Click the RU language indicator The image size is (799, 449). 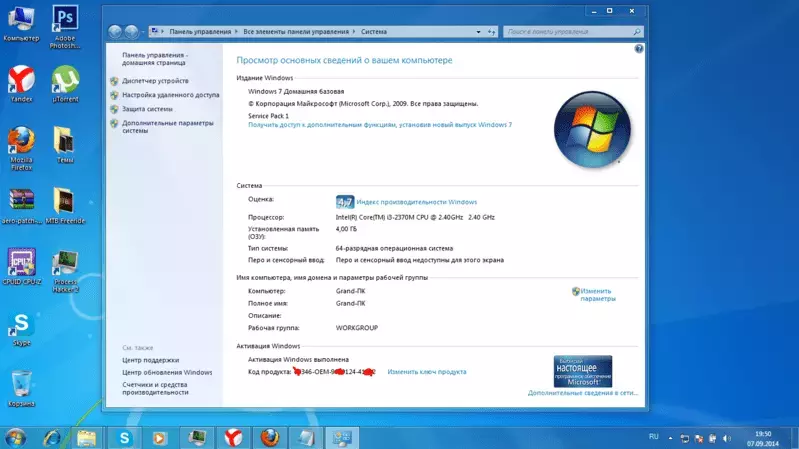[654, 437]
